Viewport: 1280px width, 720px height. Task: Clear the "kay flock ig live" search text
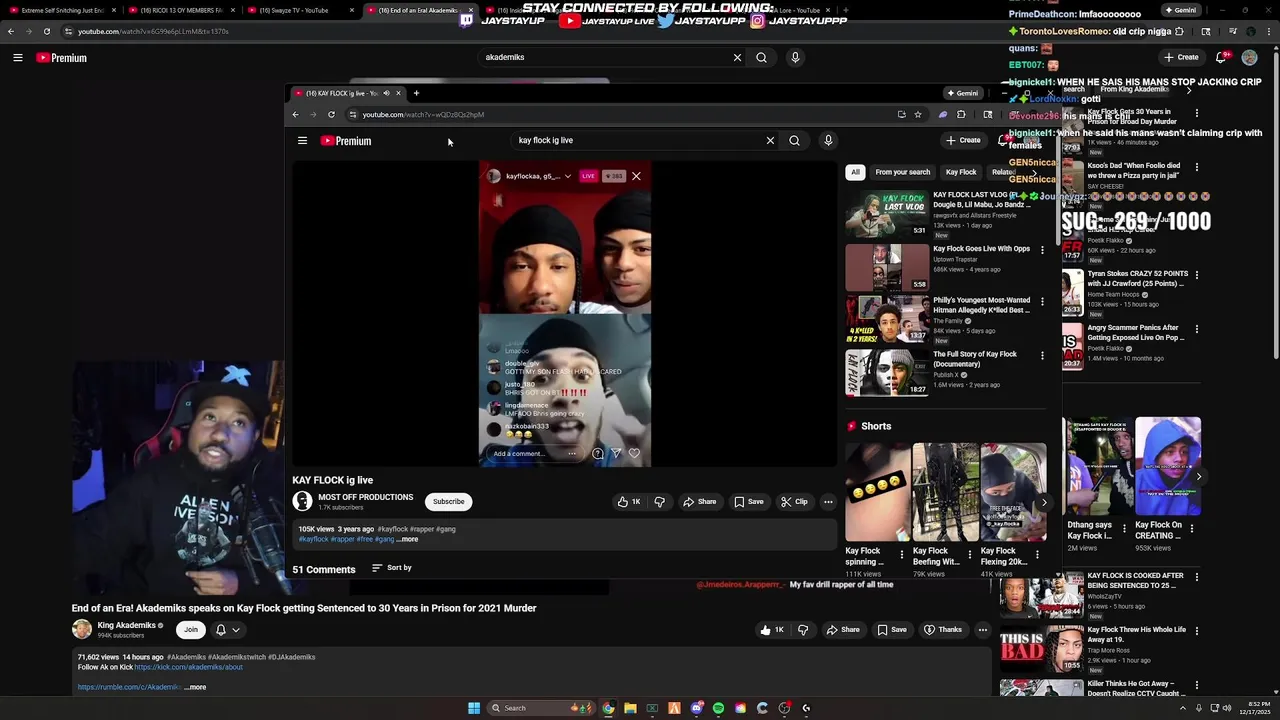click(770, 141)
